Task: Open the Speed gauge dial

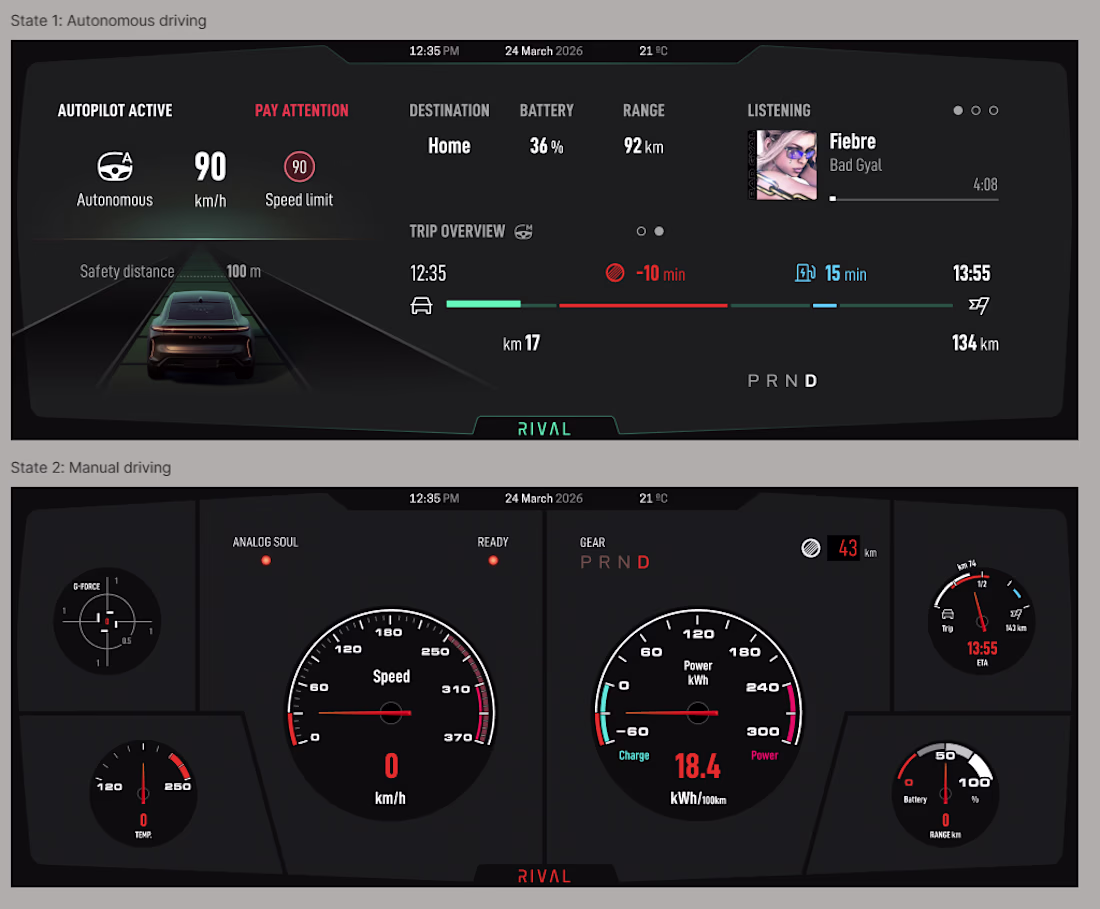Action: point(391,713)
